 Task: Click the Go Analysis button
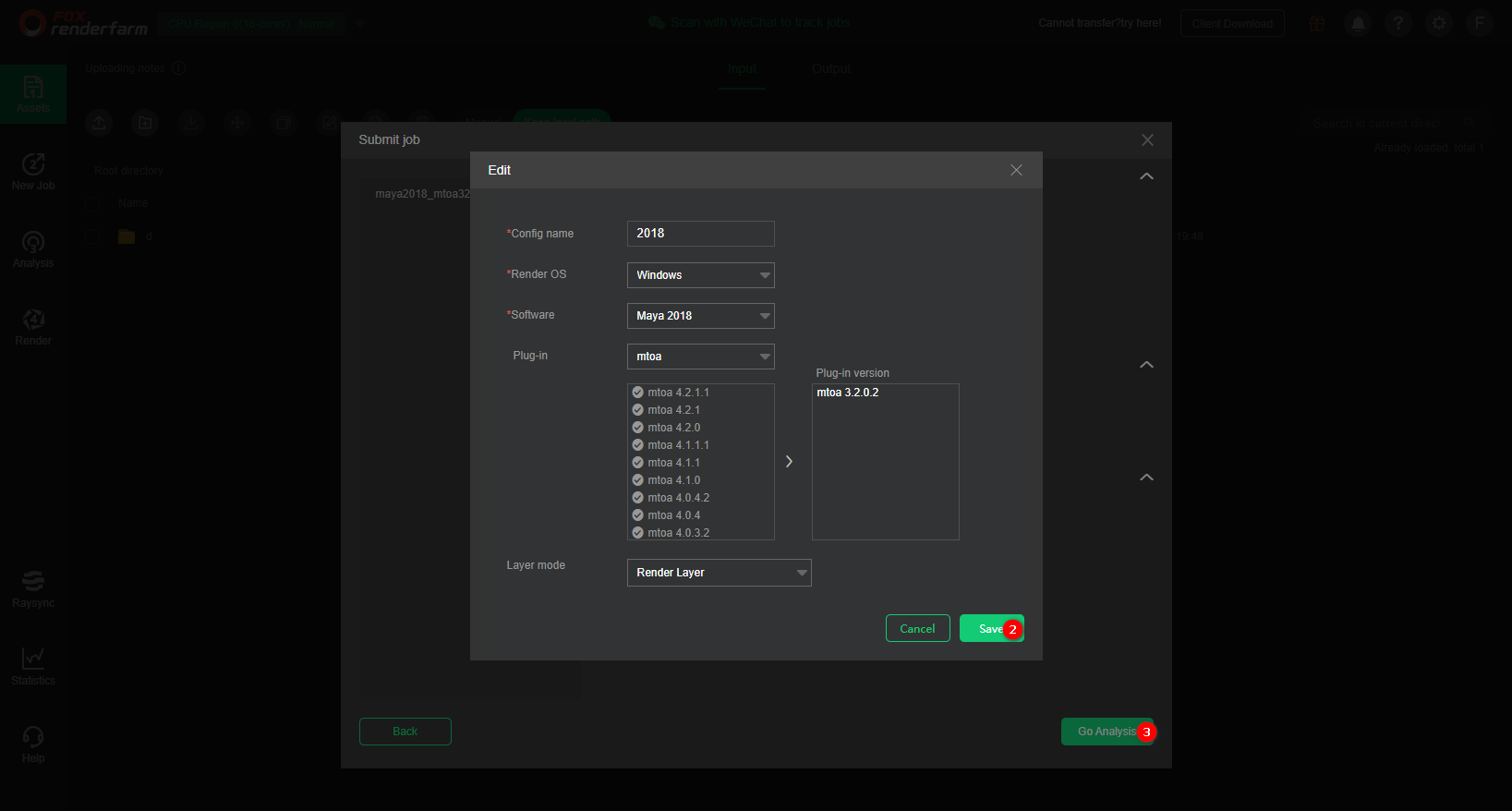tap(1107, 732)
